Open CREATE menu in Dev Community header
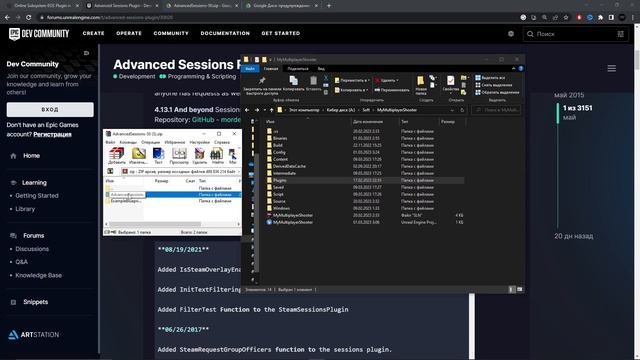640x360 pixels. (93, 33)
